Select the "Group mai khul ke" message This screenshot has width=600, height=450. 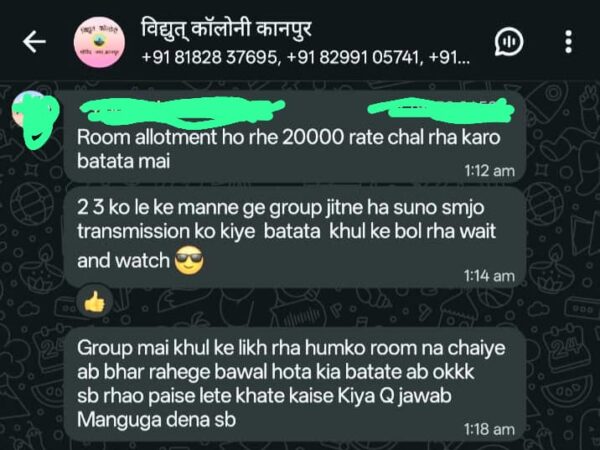pyautogui.click(x=295, y=384)
